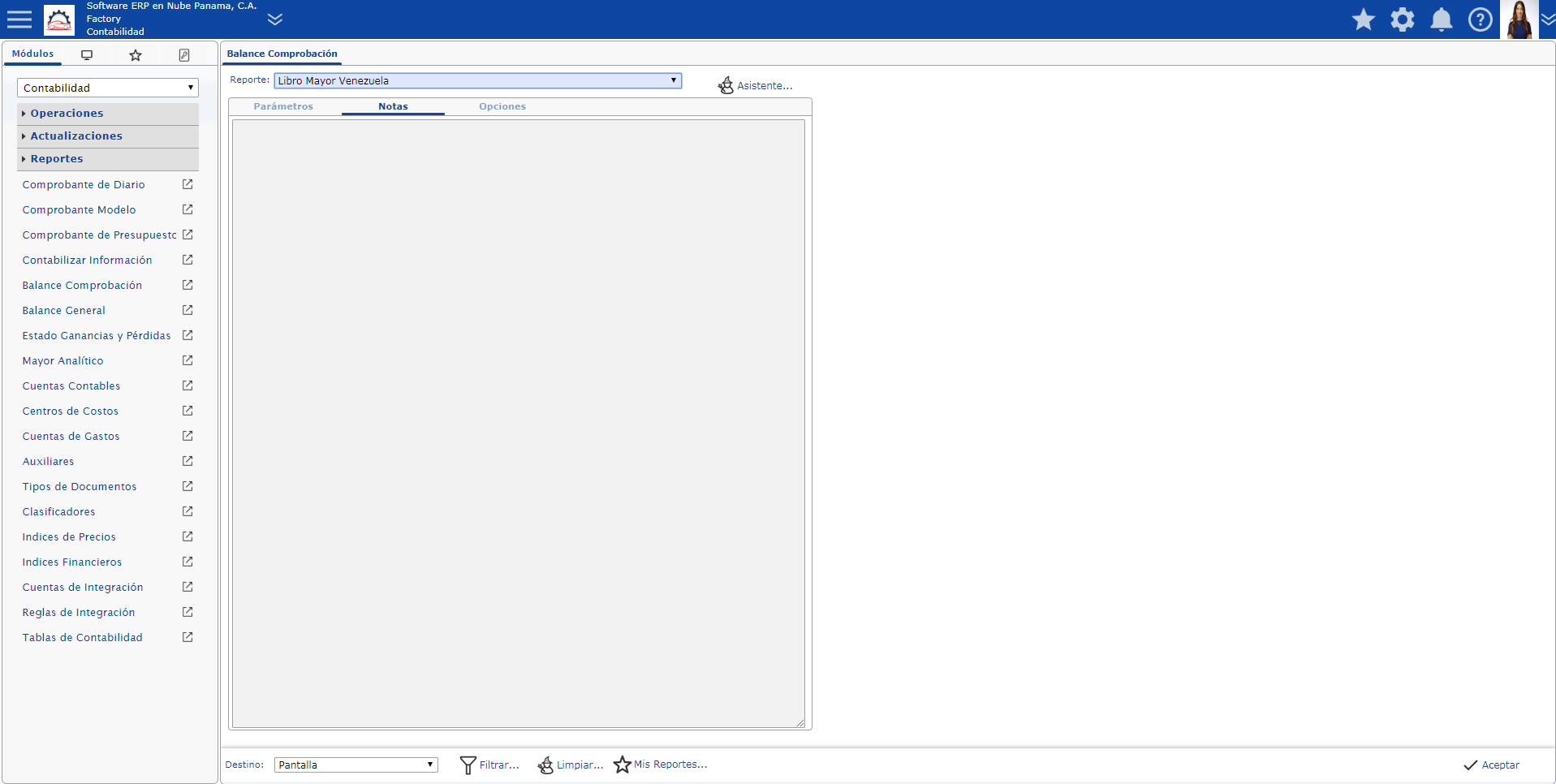Open Balance Comprobación external icon
The width and height of the screenshot is (1556, 784).
(187, 285)
